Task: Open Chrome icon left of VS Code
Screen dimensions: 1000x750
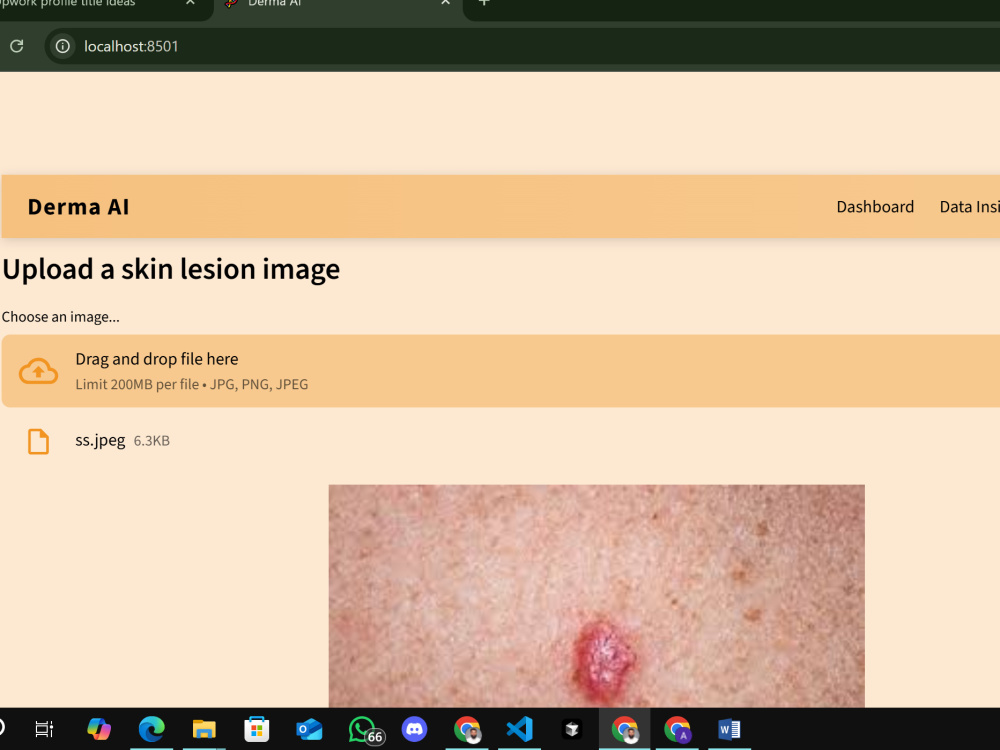Action: click(467, 730)
